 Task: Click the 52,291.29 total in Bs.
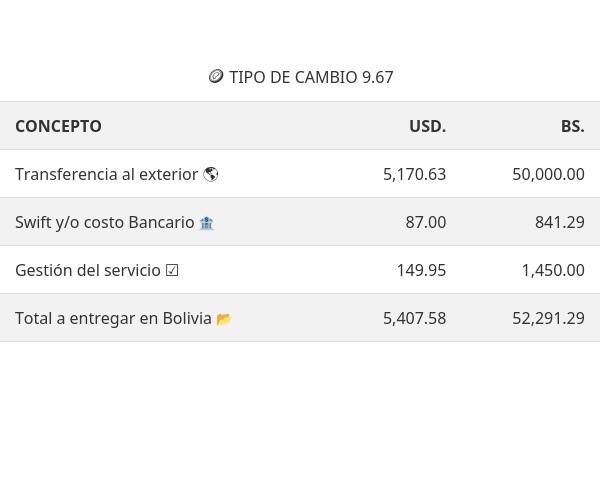coord(548,318)
